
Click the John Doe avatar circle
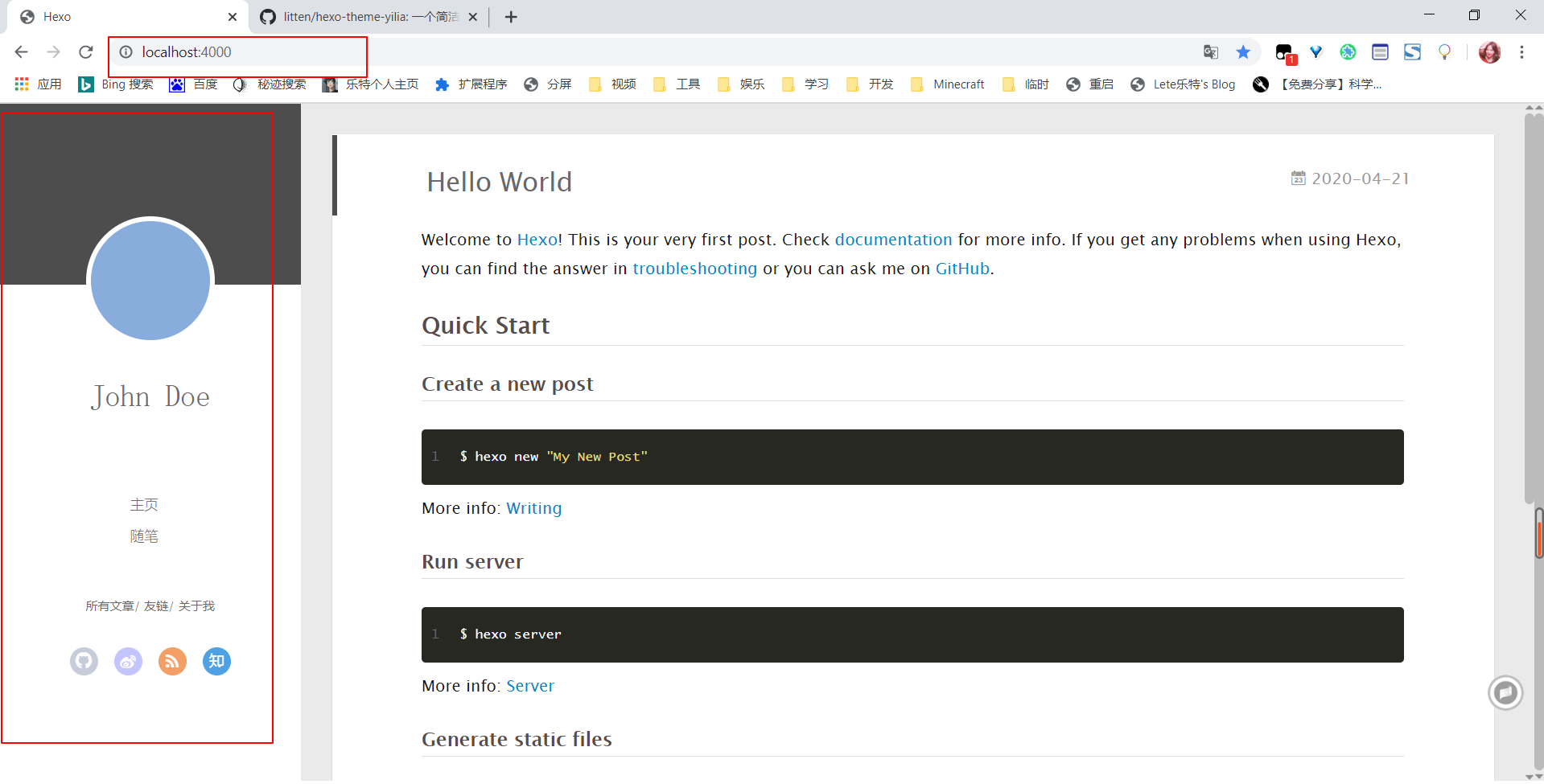click(150, 281)
